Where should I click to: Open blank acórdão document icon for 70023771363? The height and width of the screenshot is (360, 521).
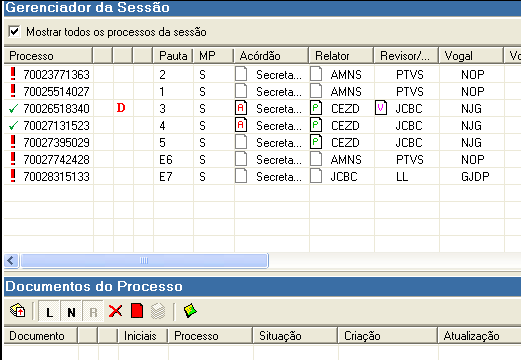241,74
